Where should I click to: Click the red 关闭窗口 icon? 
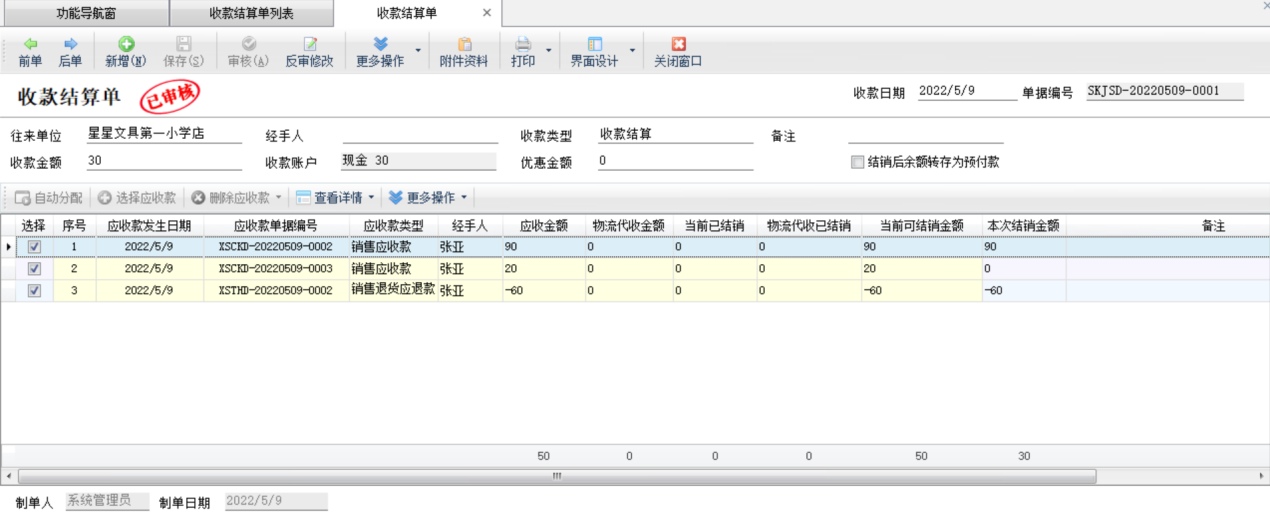tap(678, 45)
